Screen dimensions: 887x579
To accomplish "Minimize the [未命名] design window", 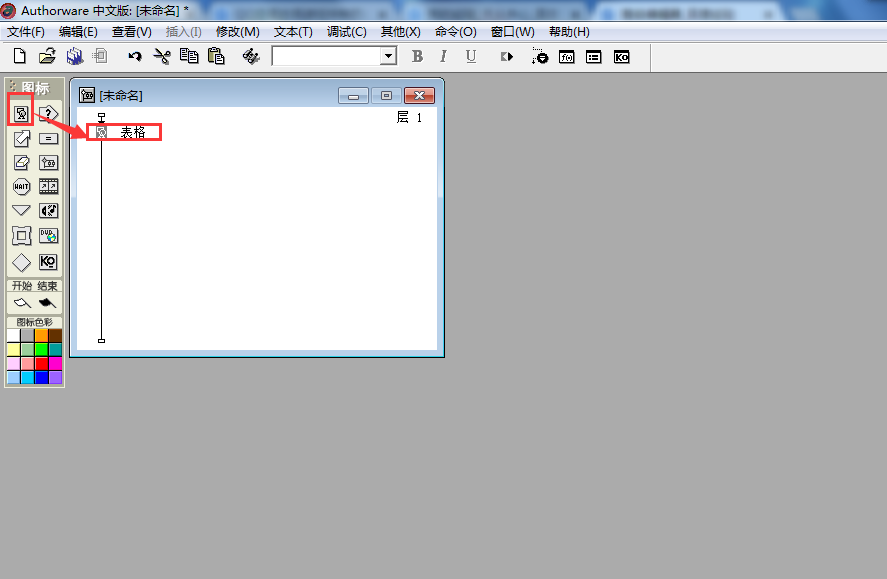I will tap(354, 96).
